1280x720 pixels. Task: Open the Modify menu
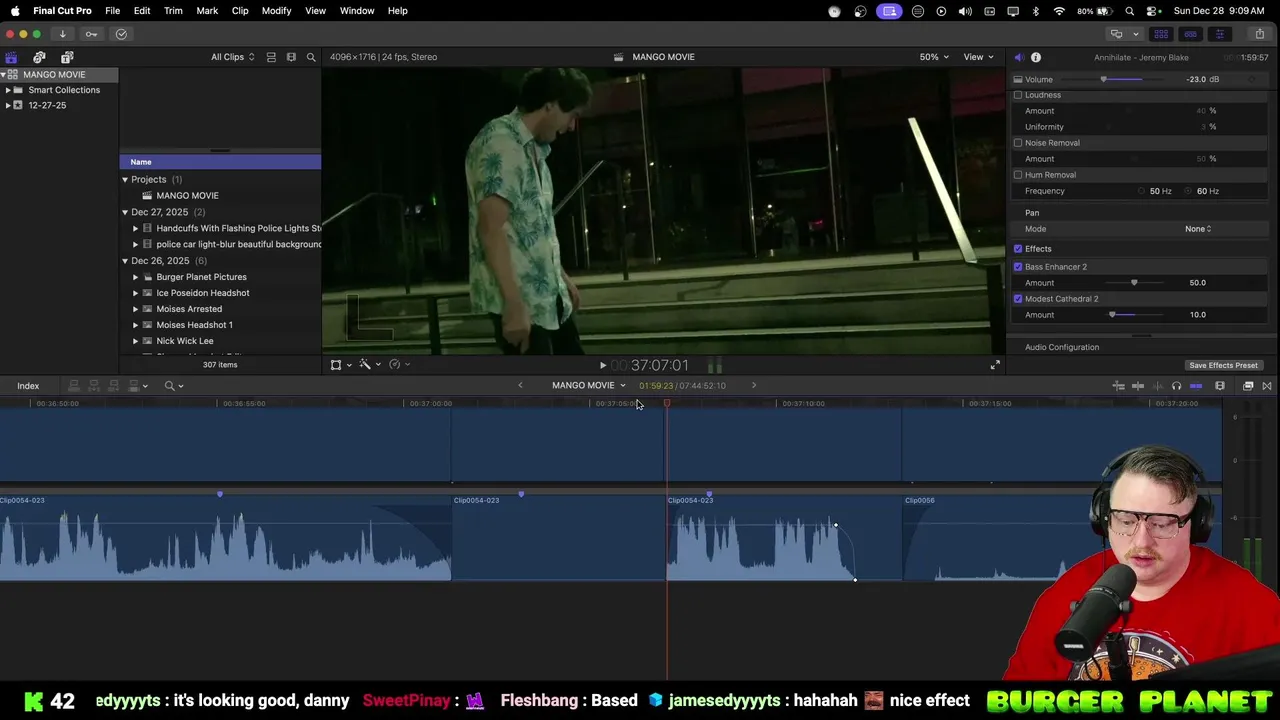click(276, 11)
